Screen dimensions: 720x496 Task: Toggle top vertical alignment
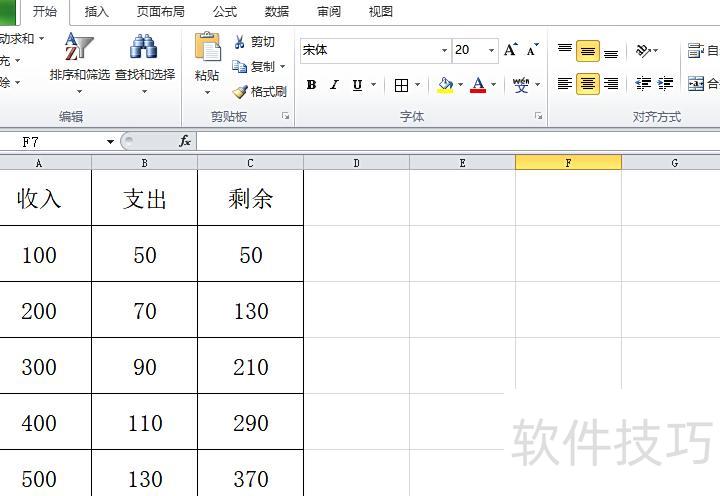[565, 50]
